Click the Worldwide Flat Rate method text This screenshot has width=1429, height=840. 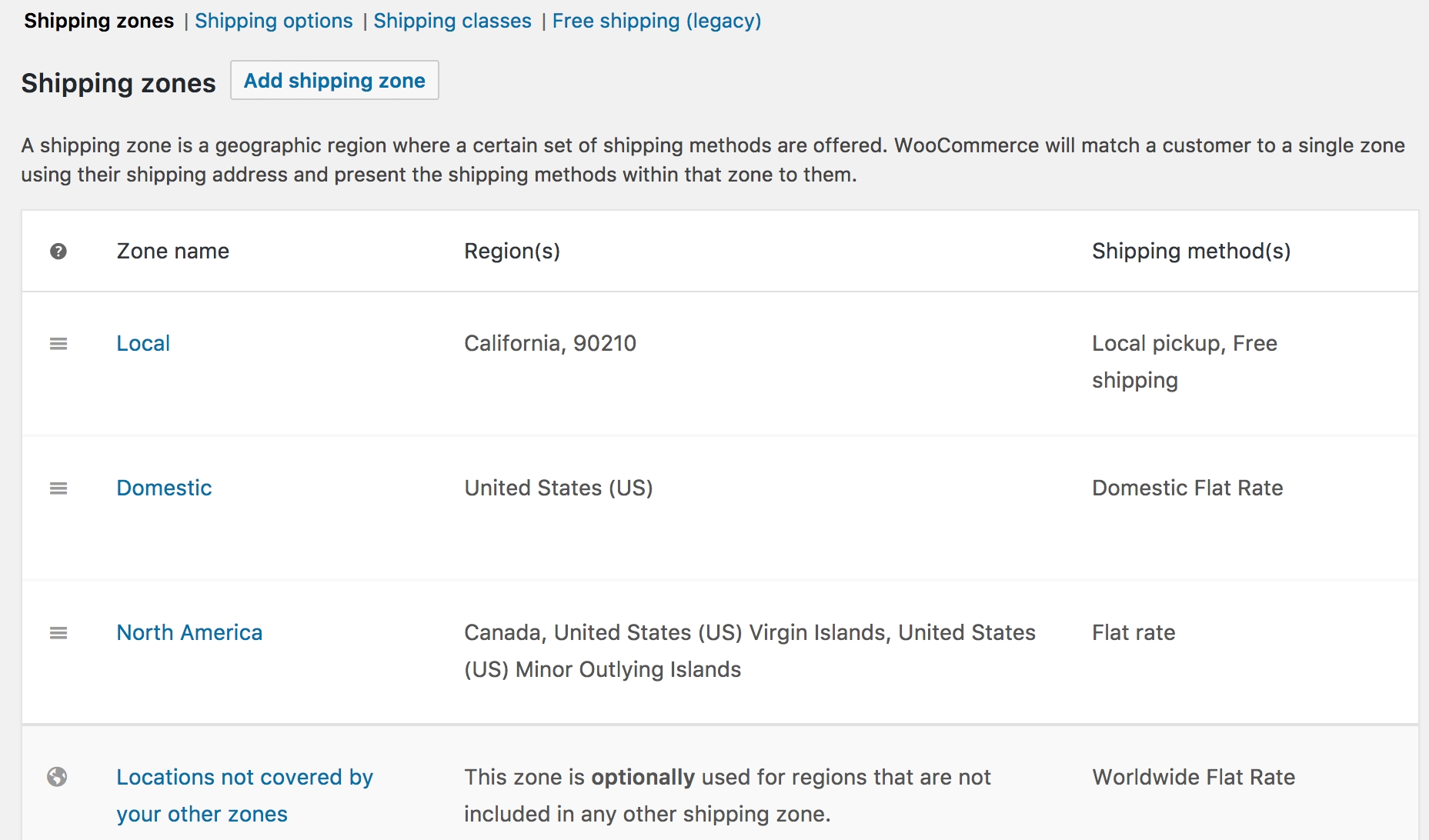coord(1194,777)
